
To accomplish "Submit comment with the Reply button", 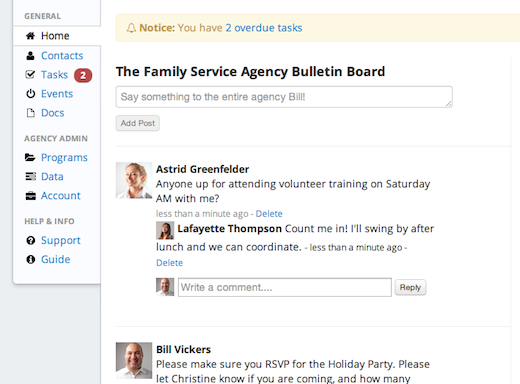I will coord(410,287).
